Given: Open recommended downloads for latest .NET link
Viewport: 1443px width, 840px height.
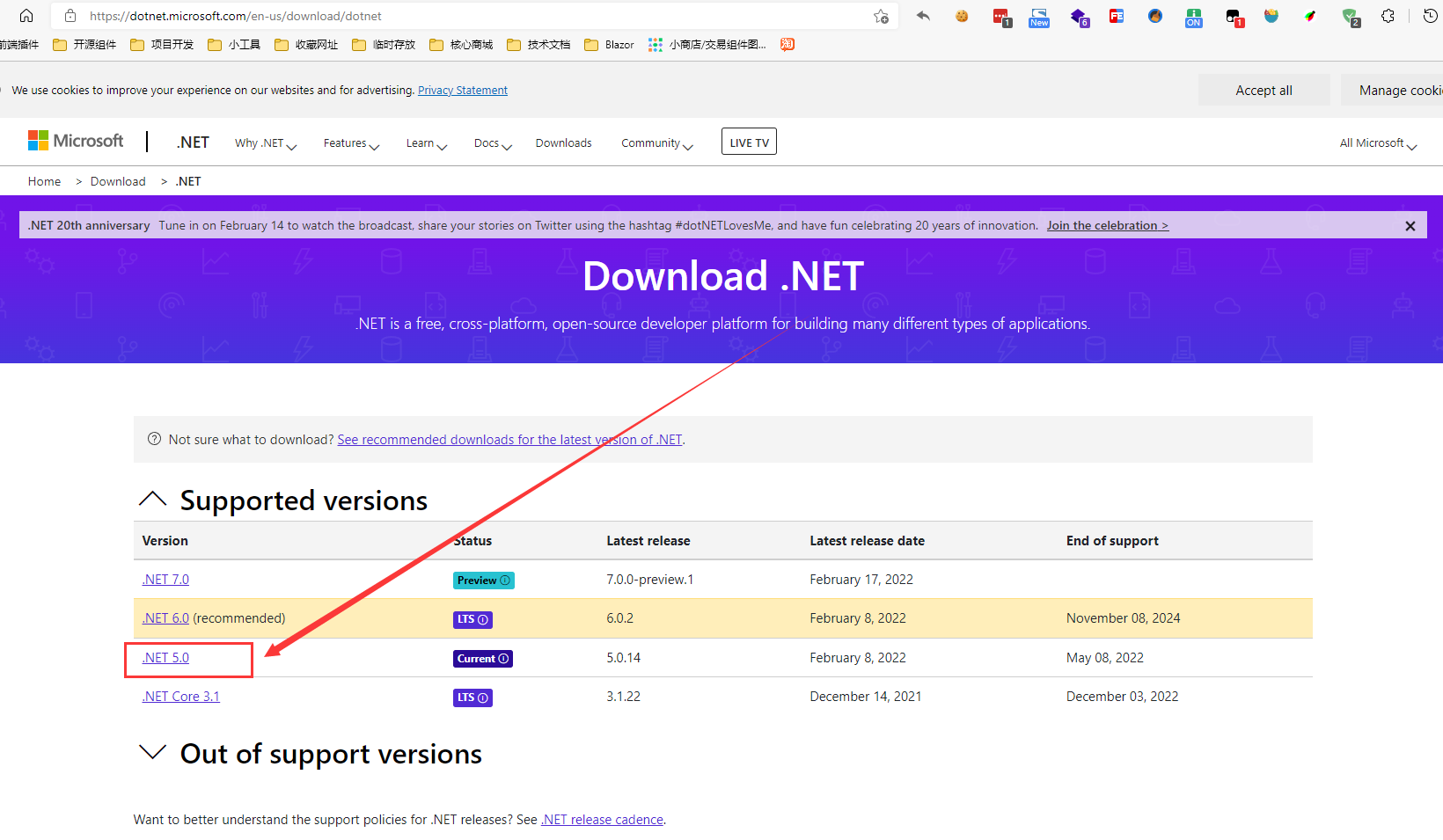Looking at the screenshot, I should (x=510, y=440).
